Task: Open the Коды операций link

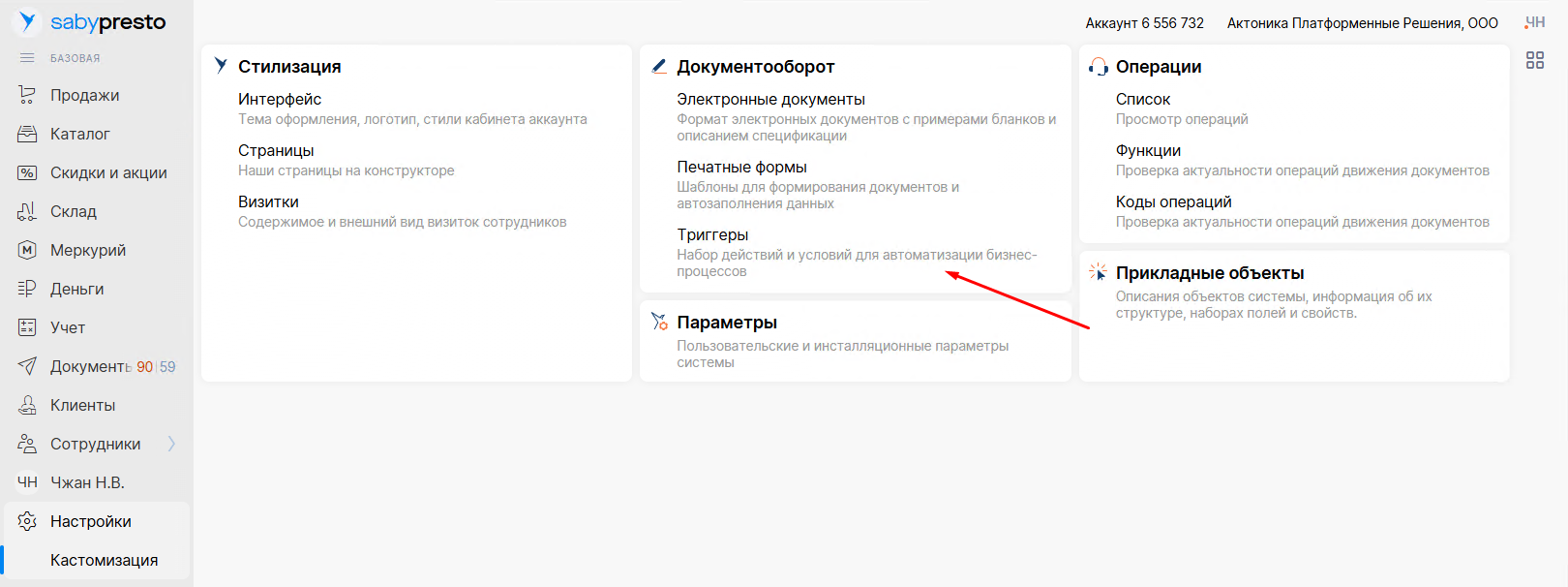Action: point(1173,201)
